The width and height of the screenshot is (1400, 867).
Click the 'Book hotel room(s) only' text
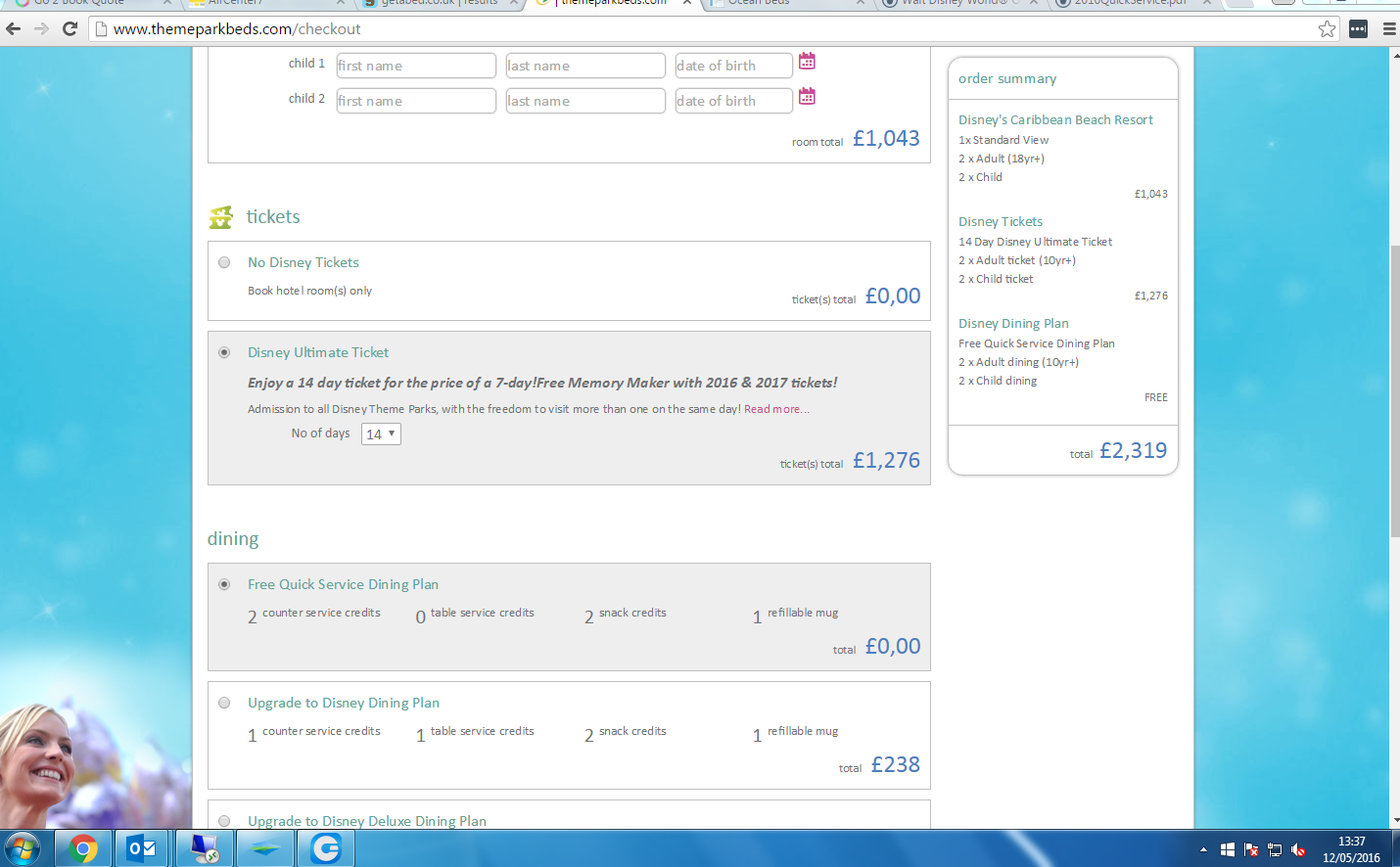[x=309, y=291]
